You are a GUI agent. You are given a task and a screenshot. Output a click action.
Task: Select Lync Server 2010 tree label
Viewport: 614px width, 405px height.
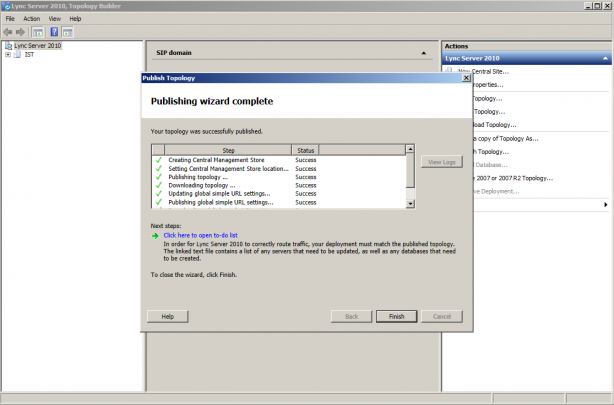38,46
